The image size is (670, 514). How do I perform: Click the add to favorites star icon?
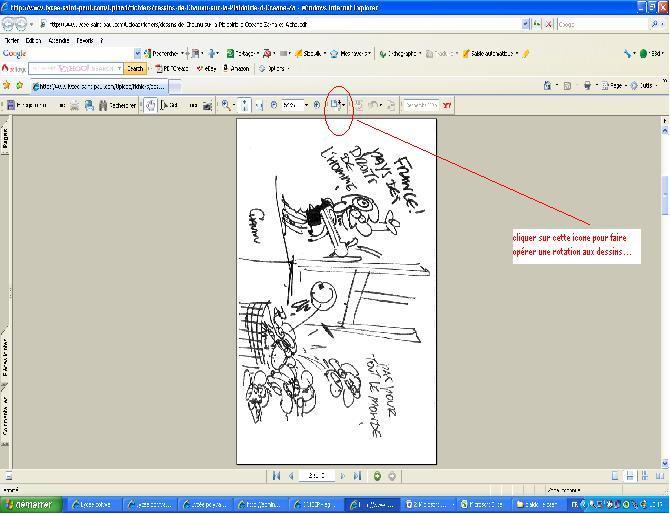[x=19, y=85]
